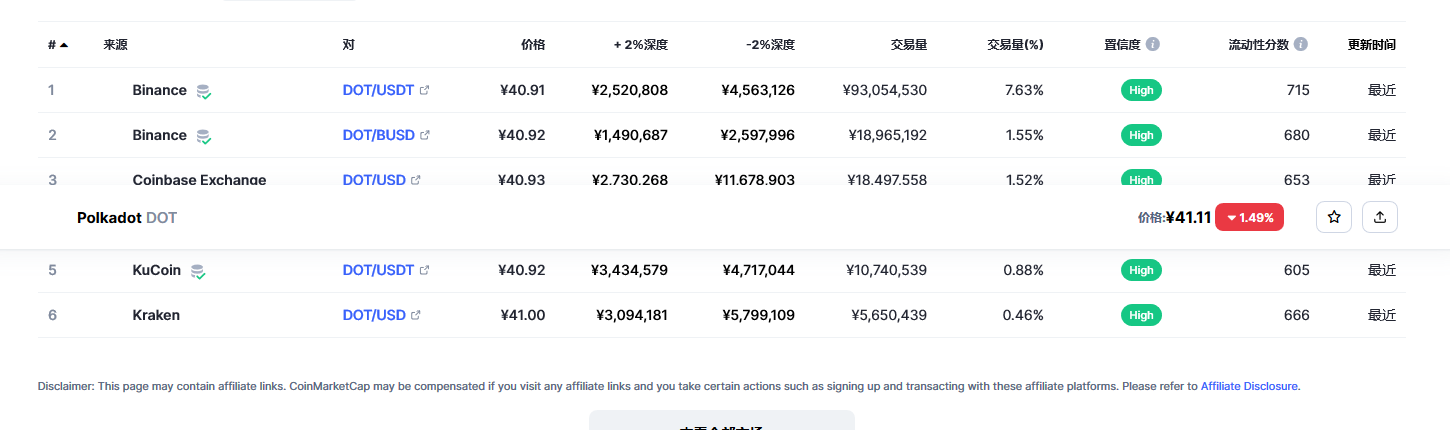Click the sort arrow beside the # header
This screenshot has width=1450, height=430.
pos(64,45)
